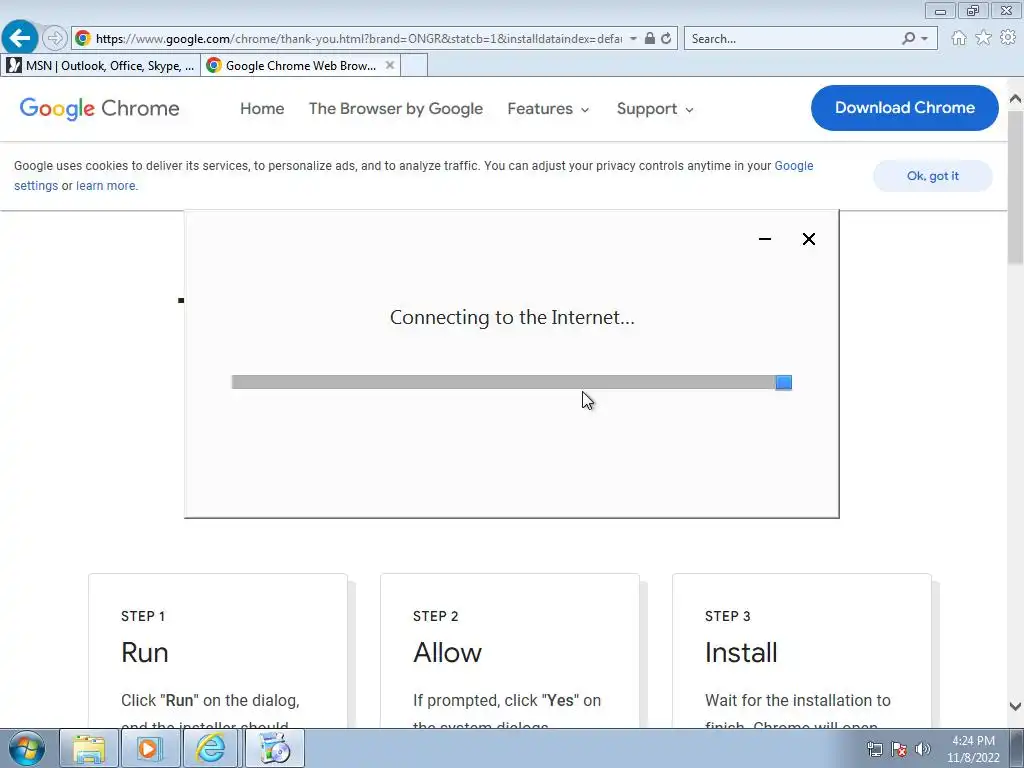Select the Google Chrome Web Browser tab

click(x=300, y=65)
